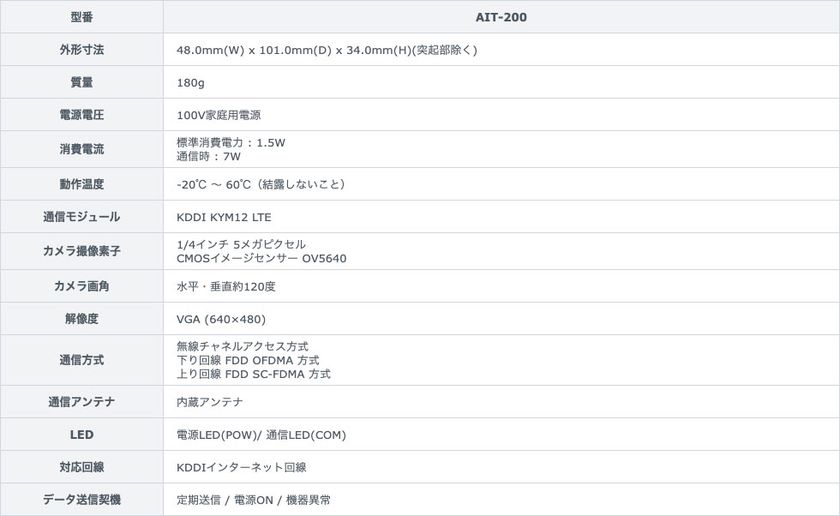The width and height of the screenshot is (840, 516).
Task: Click the 180g weight value
Action: click(x=191, y=83)
